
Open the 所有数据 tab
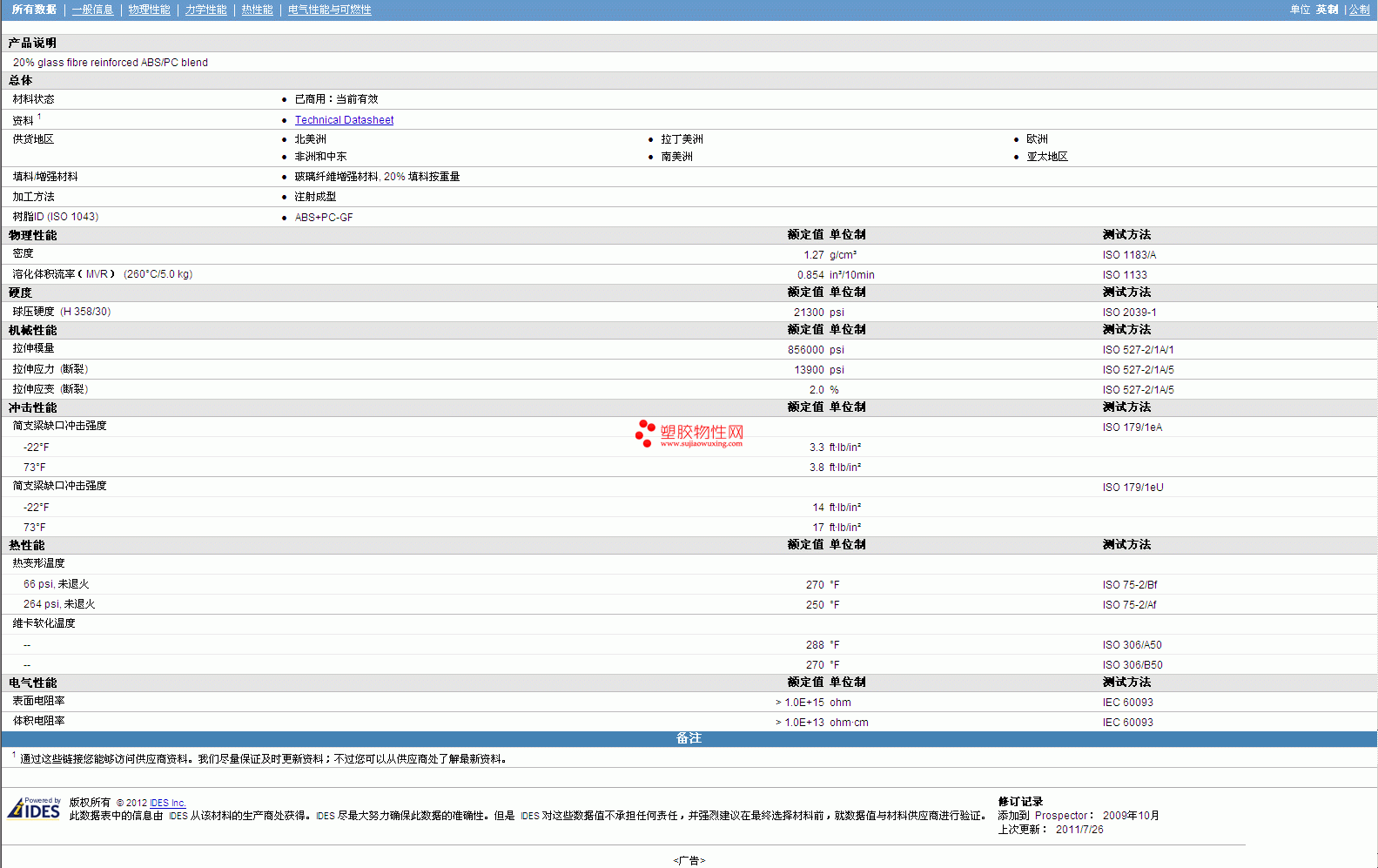[34, 10]
